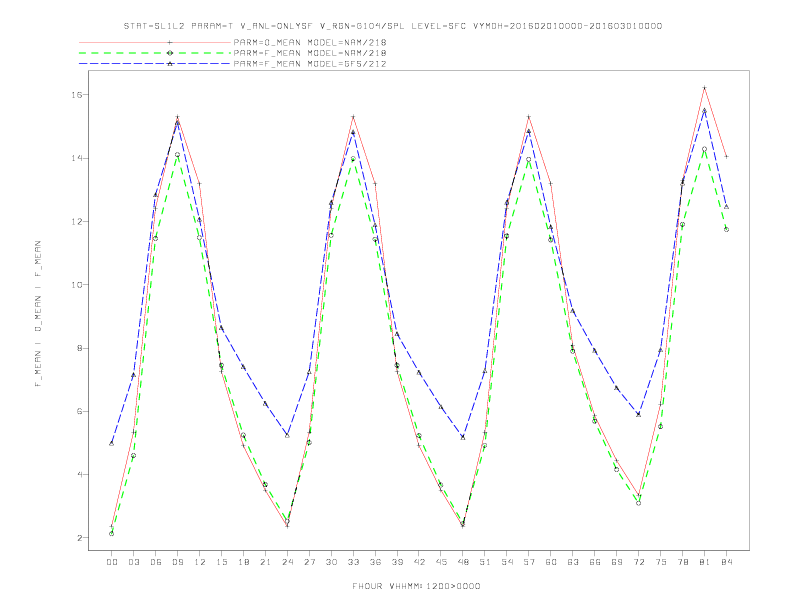Click x-axis tick label 75
Screen dimensions: 792x612
pyautogui.click(x=661, y=562)
